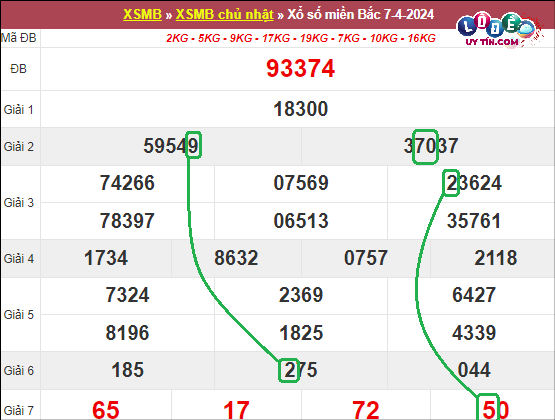Select Giải 6 number 275

pos(301,370)
